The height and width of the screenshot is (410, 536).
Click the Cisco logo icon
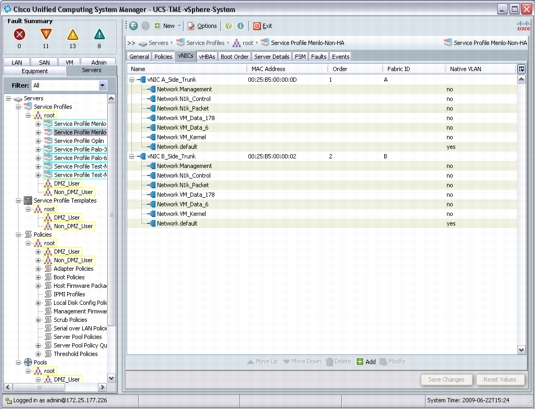pos(523,25)
